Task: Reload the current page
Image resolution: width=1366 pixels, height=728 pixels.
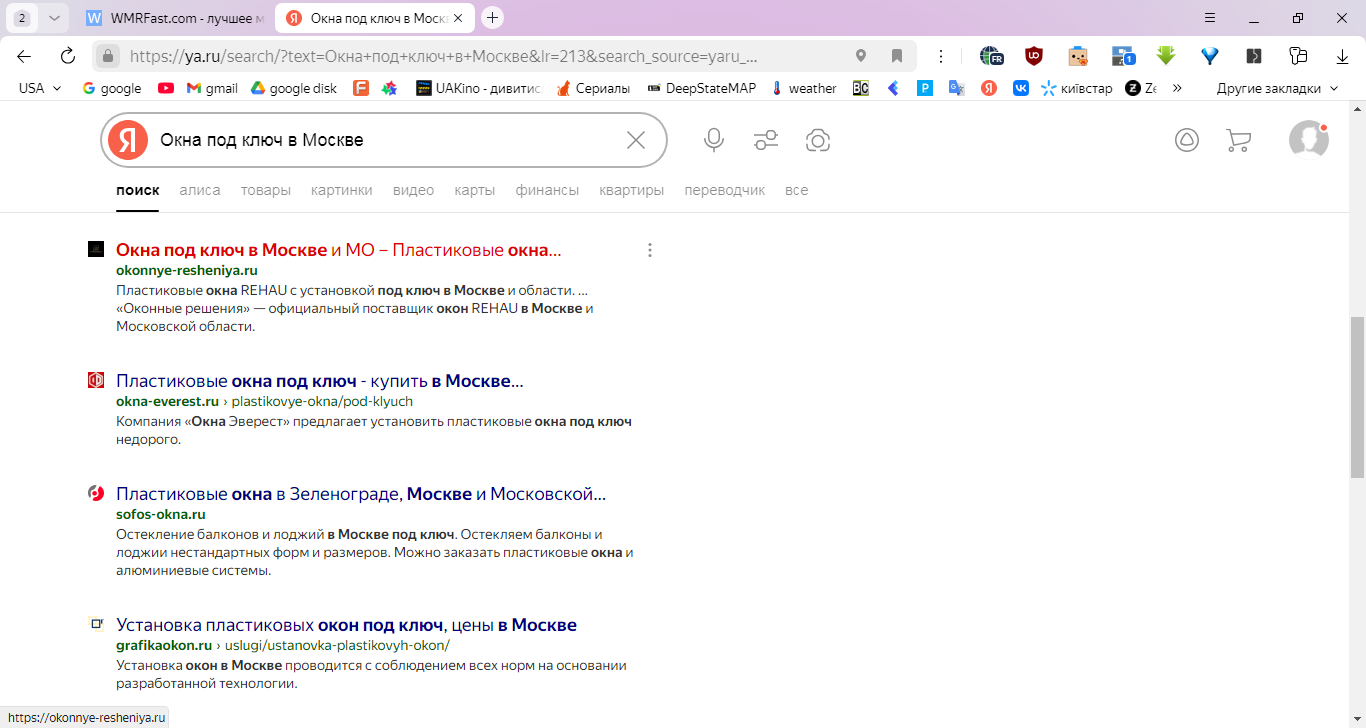Action: tap(68, 56)
